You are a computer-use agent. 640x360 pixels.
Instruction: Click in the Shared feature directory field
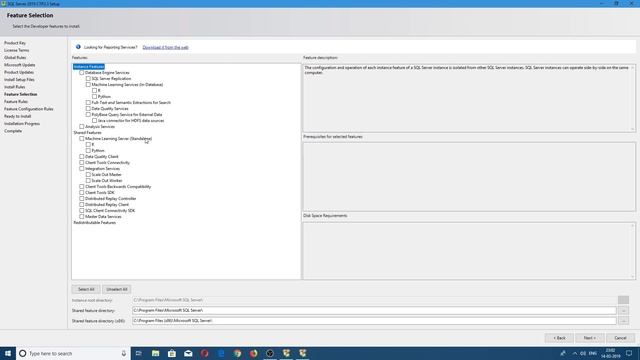[x=374, y=311]
